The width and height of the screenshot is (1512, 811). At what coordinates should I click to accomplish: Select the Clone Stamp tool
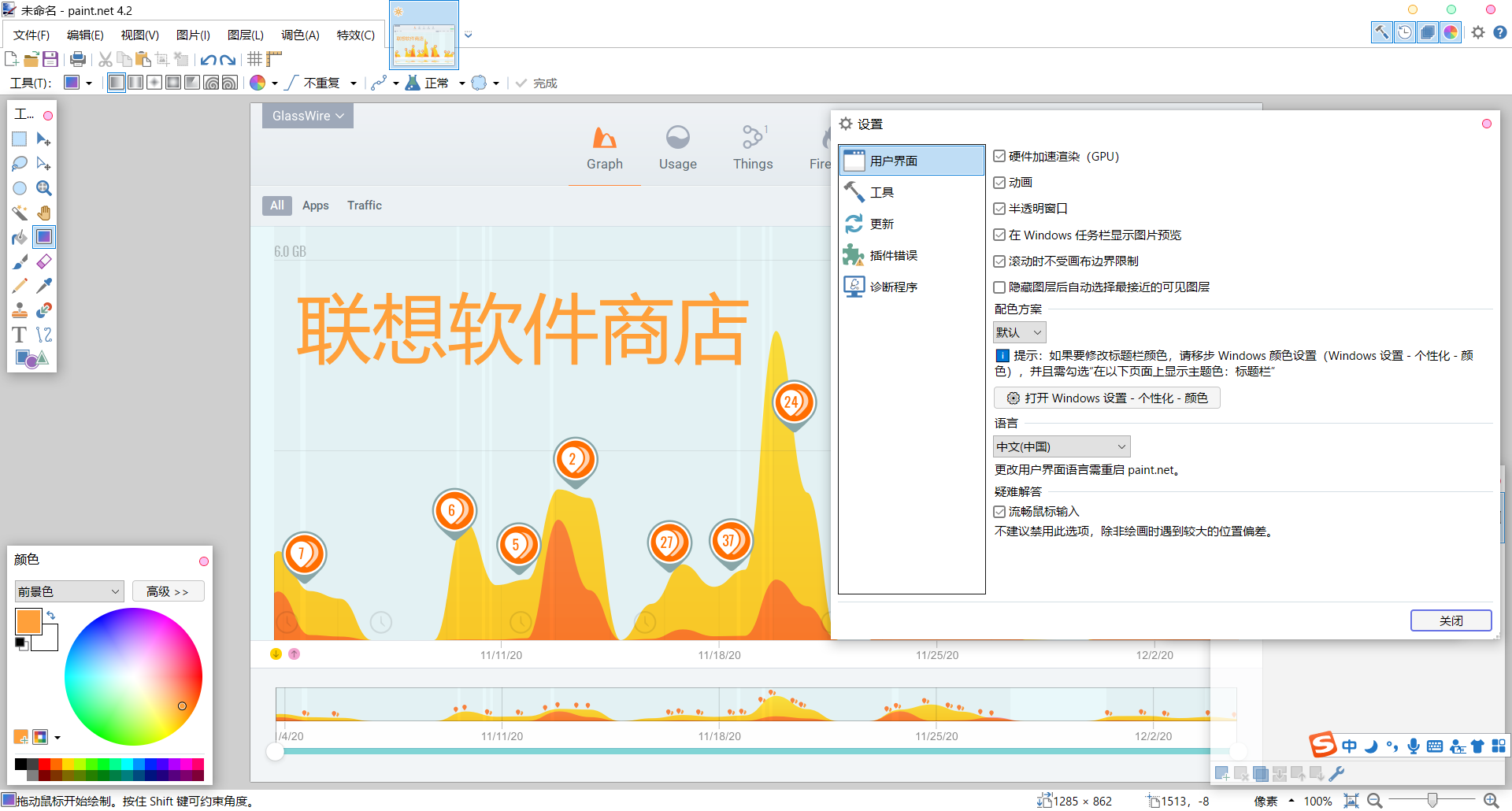pyautogui.click(x=20, y=310)
